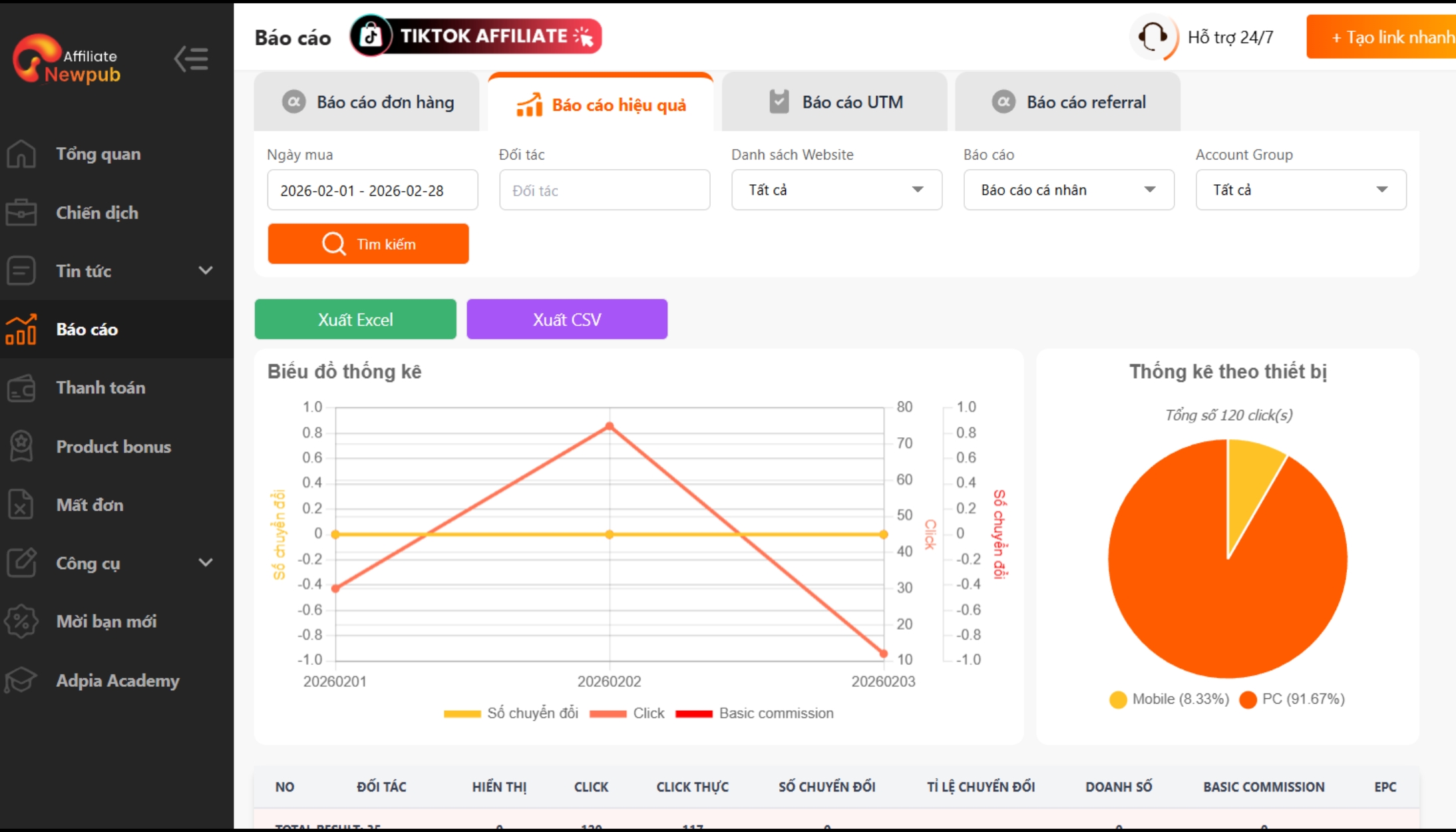Click the Product bonus badge icon
The image size is (1456, 832).
click(22, 446)
